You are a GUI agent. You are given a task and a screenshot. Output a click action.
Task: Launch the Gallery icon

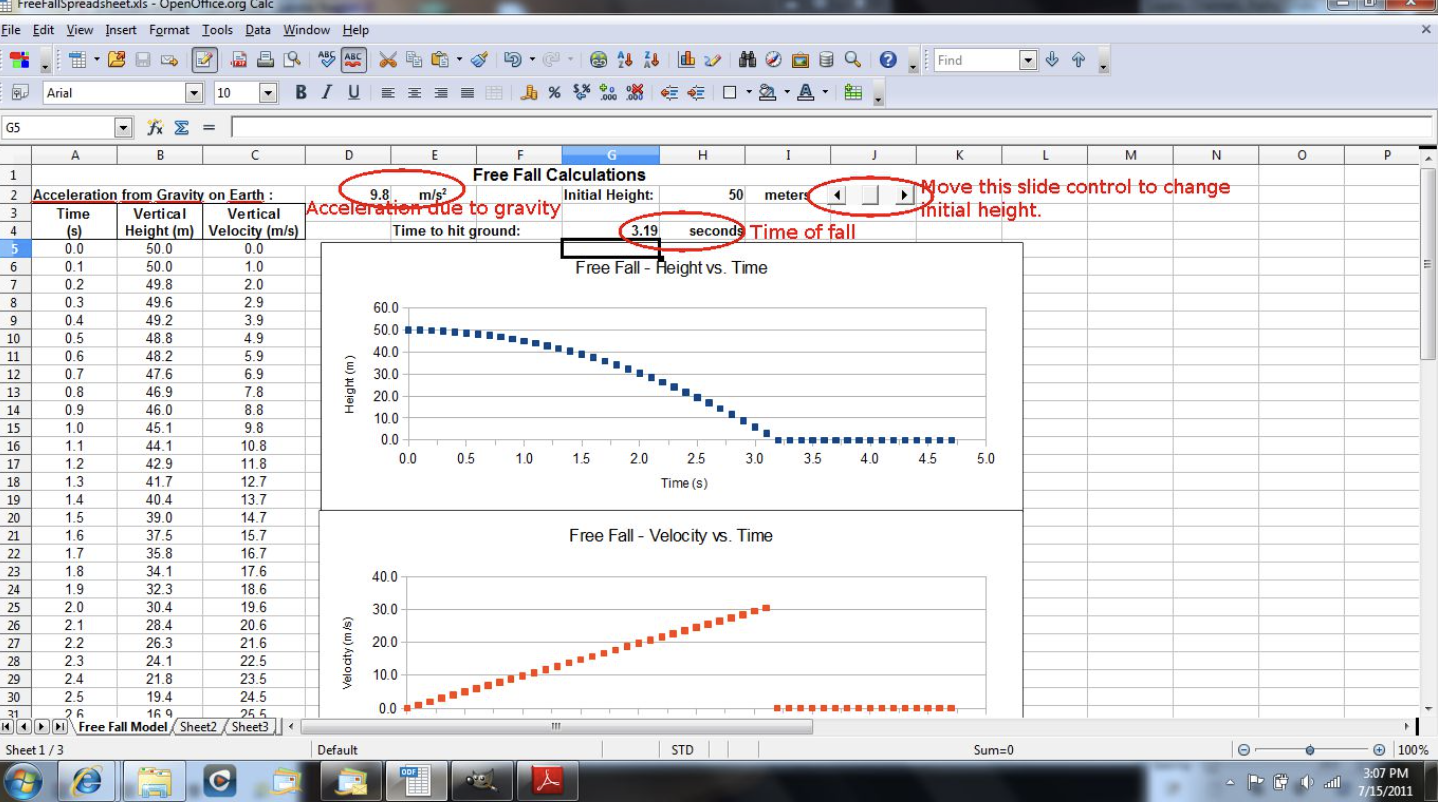[x=800, y=60]
